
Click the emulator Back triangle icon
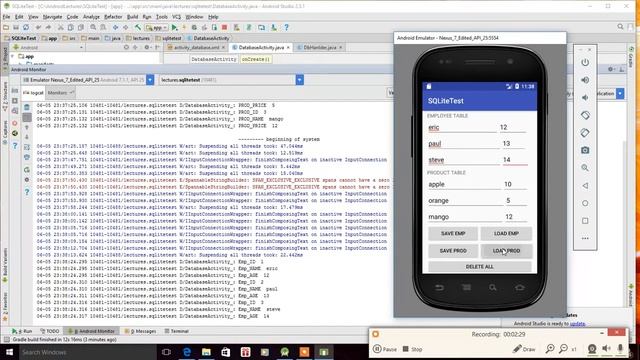point(585,185)
